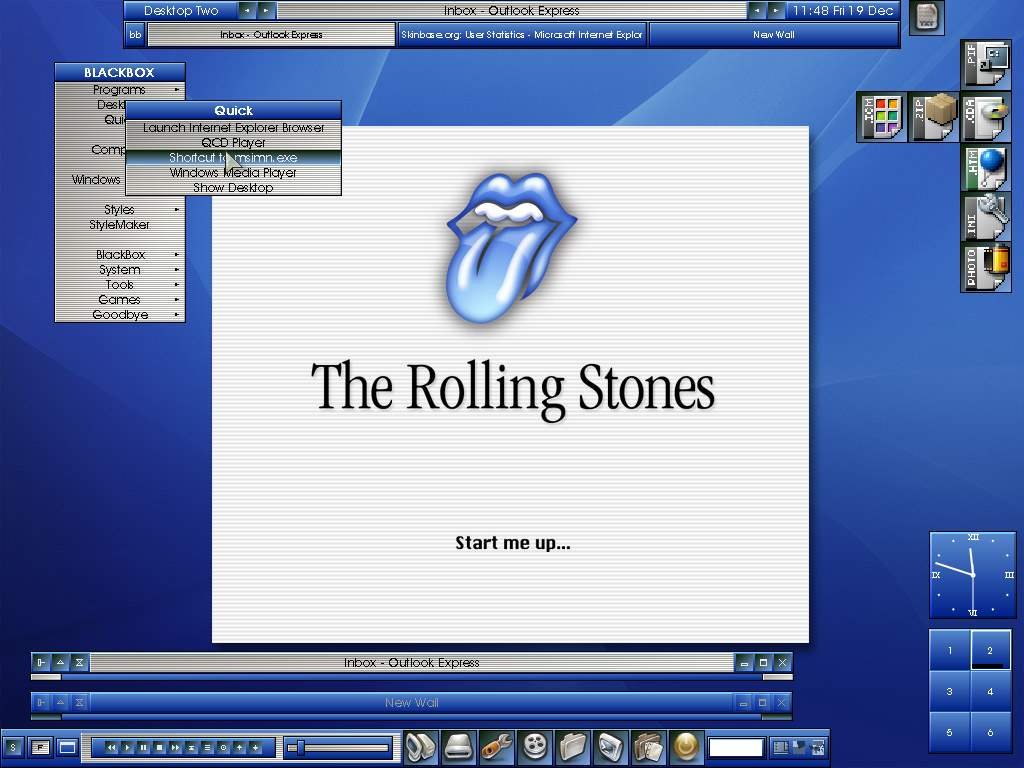Click the gold power button dock icon
This screenshot has height=768, width=1024.
[686, 746]
